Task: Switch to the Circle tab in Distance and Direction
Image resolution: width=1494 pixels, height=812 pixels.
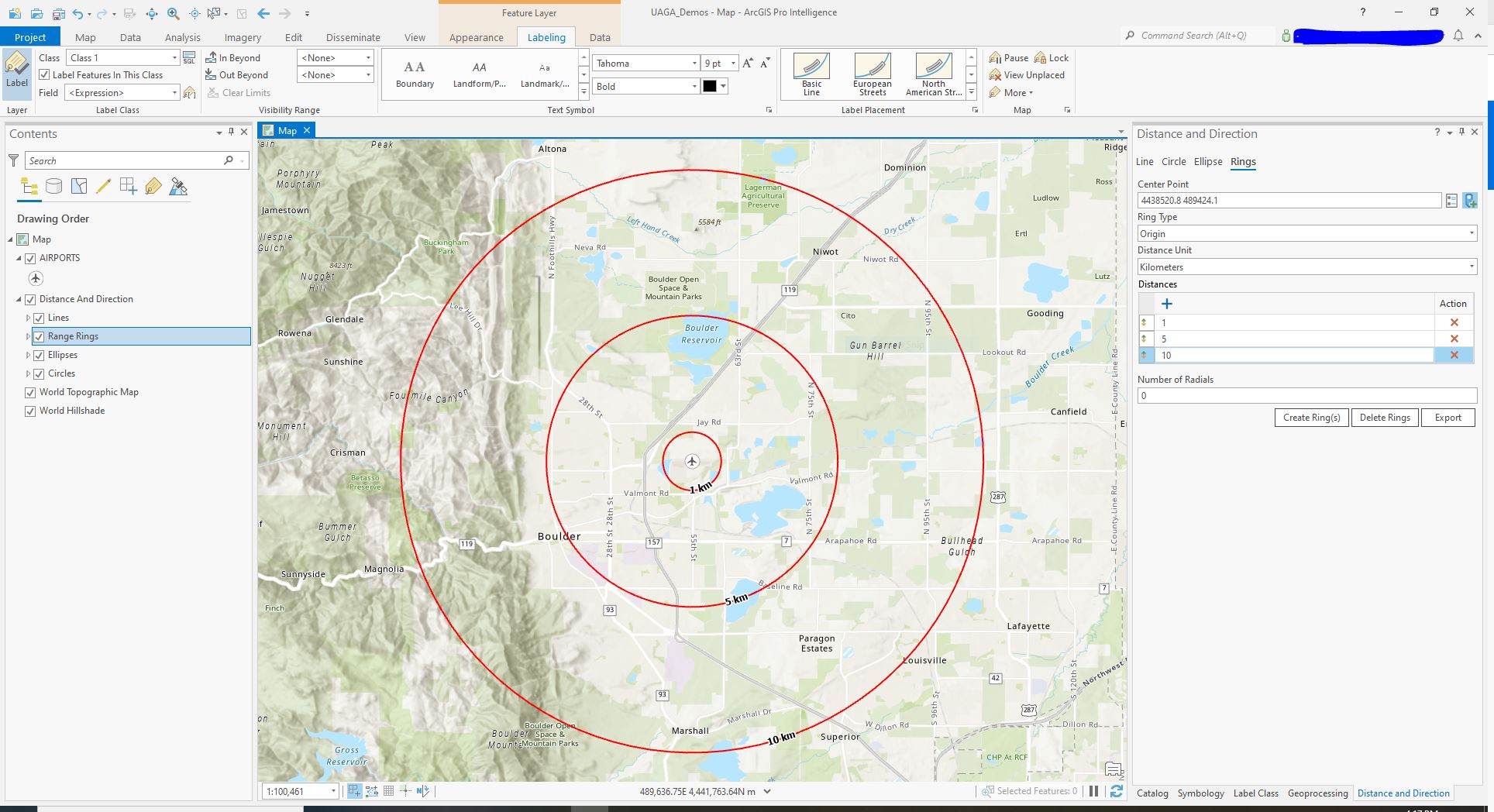Action: coord(1173,161)
